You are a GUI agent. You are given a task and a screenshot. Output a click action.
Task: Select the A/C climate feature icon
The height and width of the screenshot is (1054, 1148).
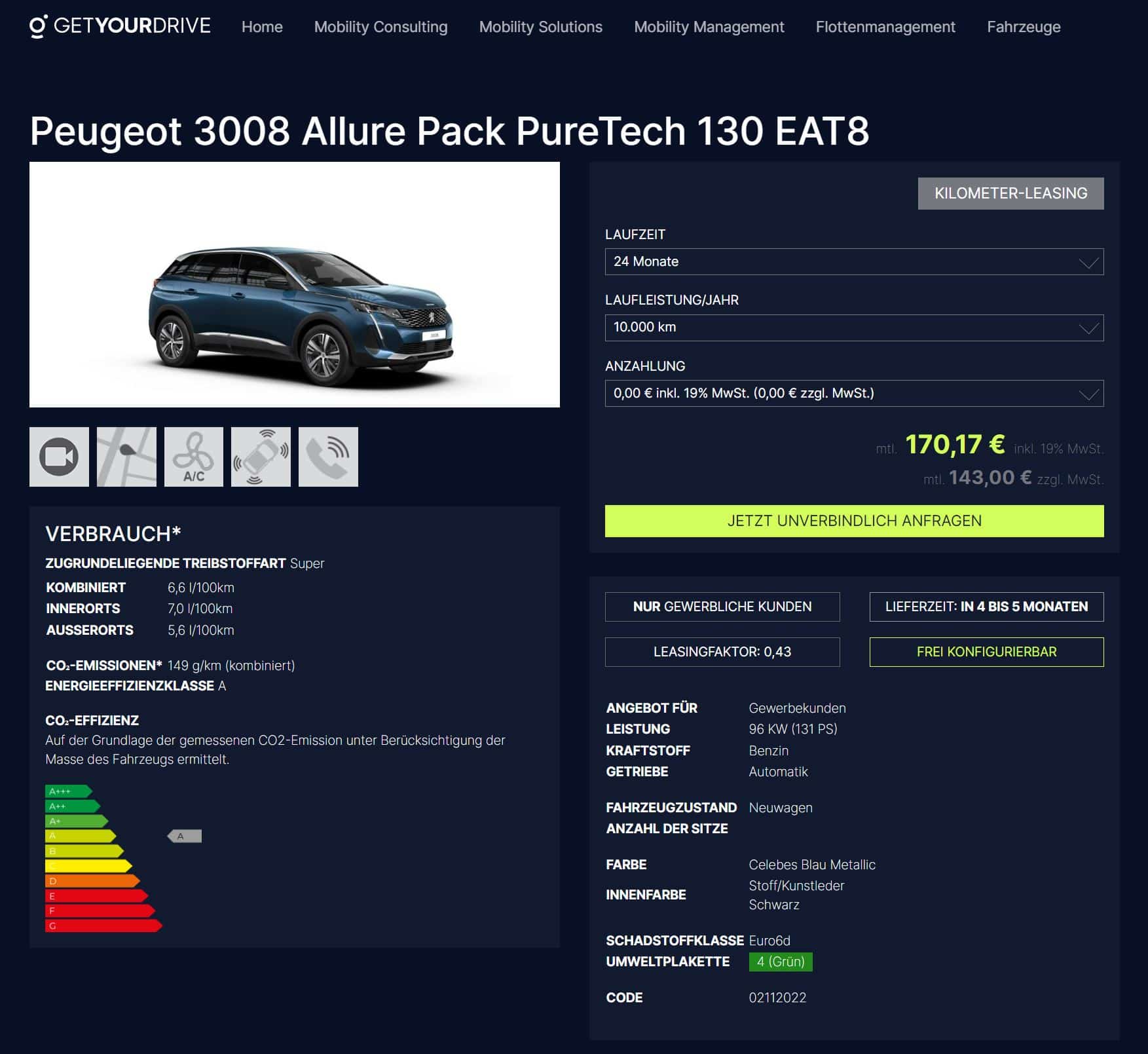click(194, 457)
